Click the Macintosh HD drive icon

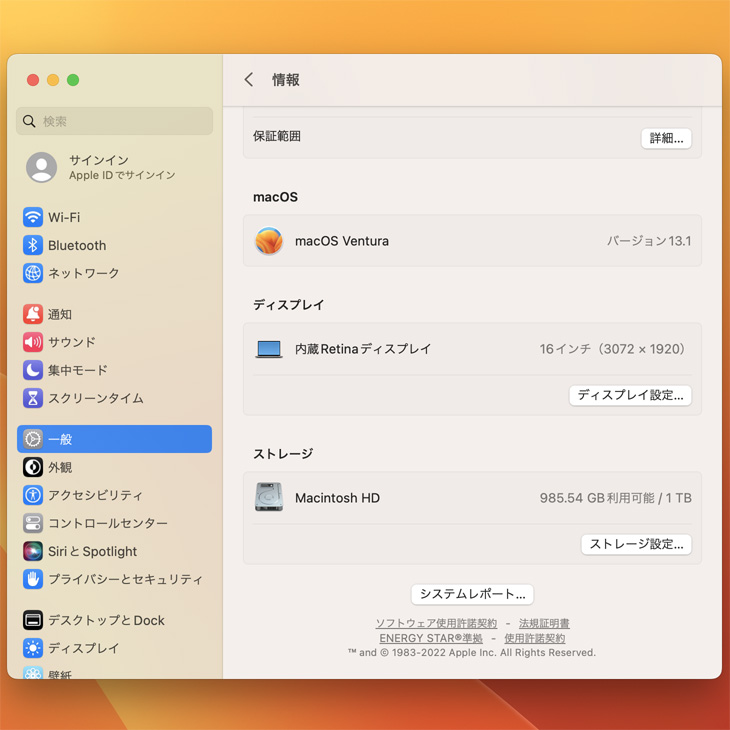(x=269, y=497)
